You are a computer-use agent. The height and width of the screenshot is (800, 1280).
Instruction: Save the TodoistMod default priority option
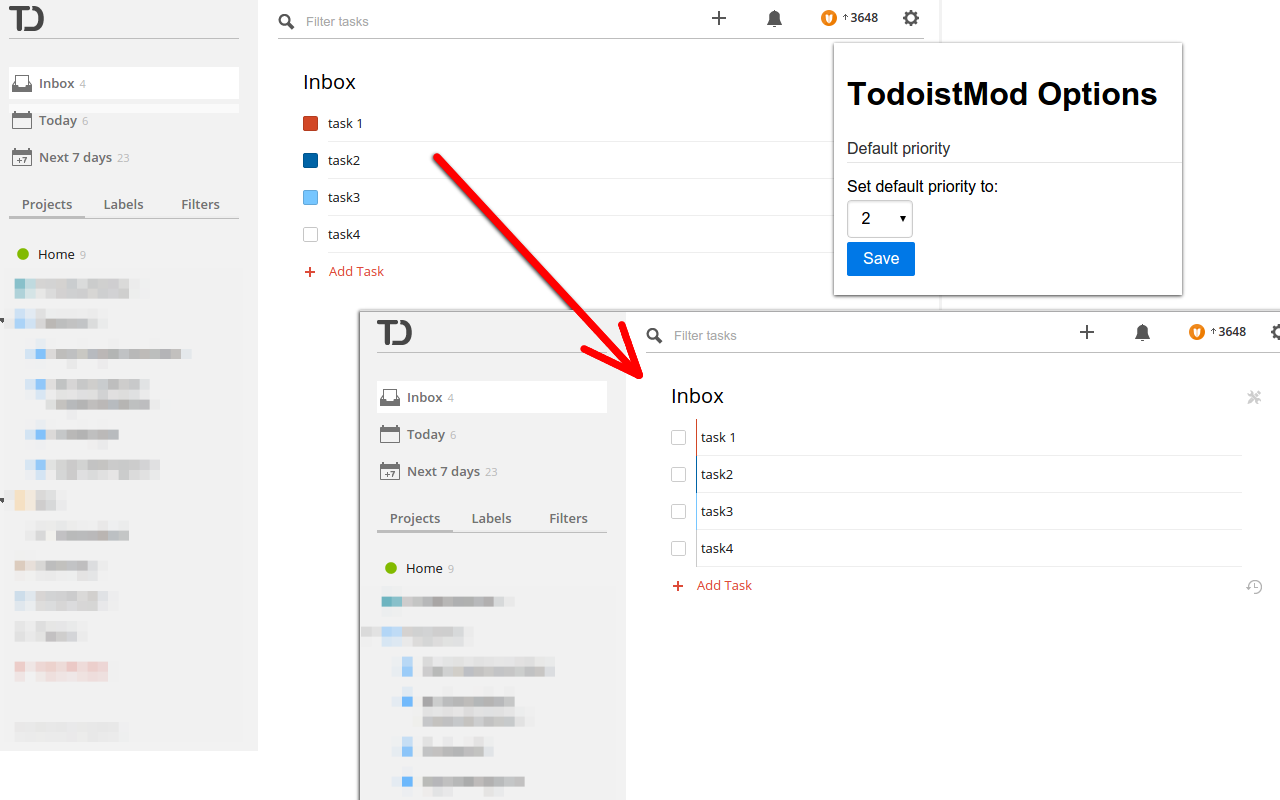[x=881, y=259]
